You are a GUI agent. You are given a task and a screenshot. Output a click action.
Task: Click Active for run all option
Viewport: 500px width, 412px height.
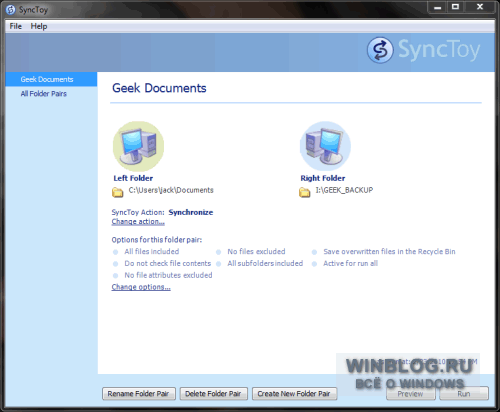click(350, 264)
